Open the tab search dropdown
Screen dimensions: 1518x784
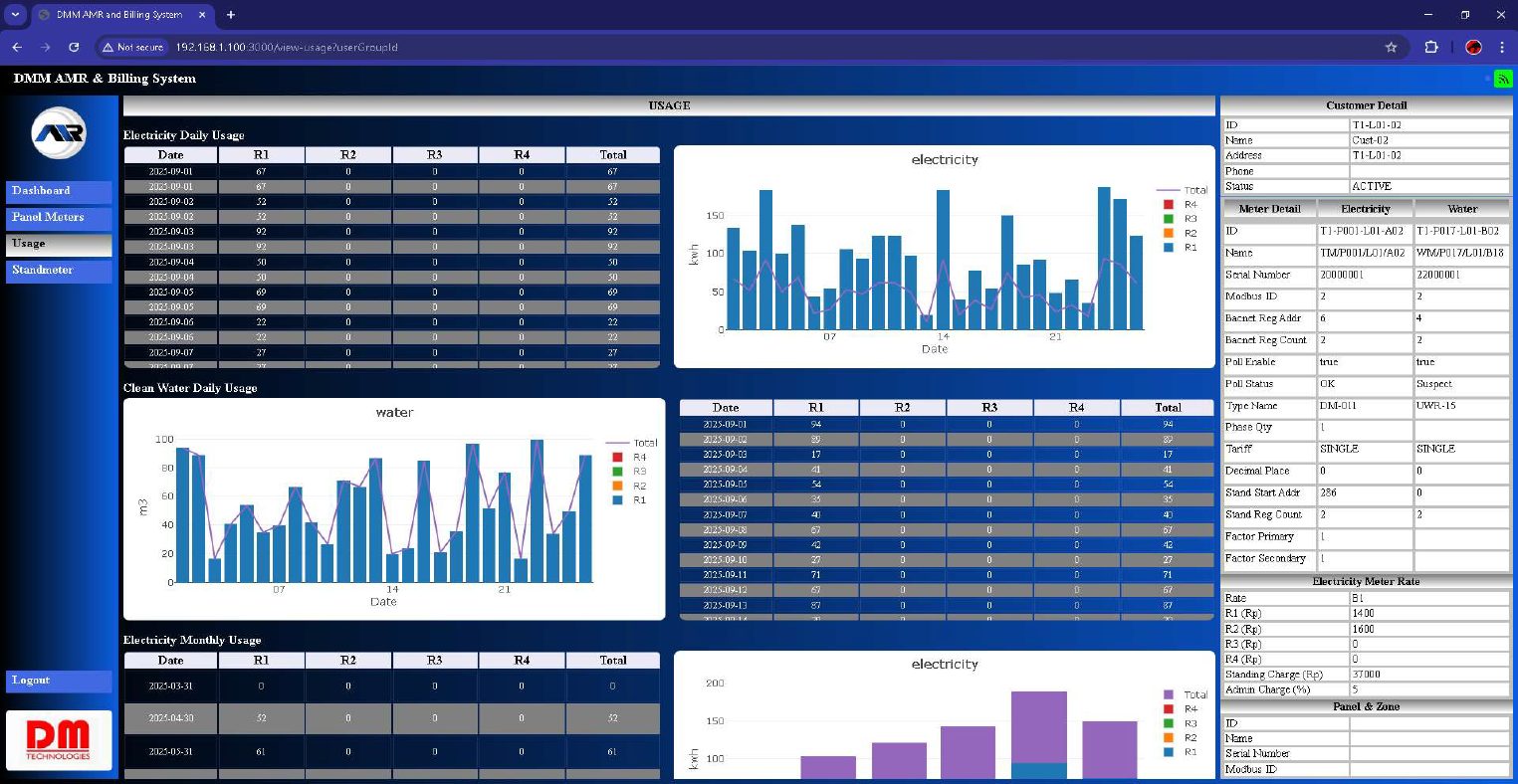tap(15, 15)
